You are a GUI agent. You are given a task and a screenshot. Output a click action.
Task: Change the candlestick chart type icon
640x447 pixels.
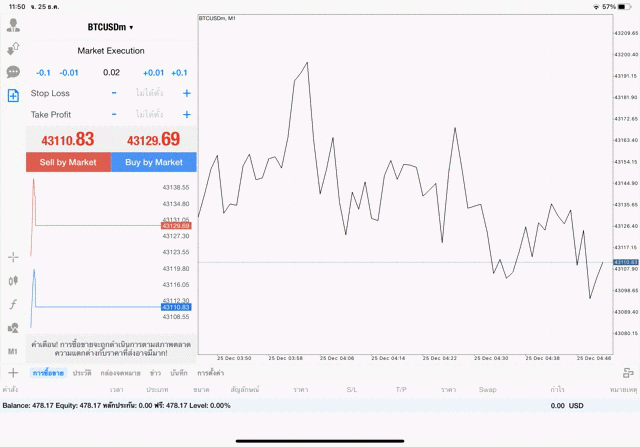[13, 281]
